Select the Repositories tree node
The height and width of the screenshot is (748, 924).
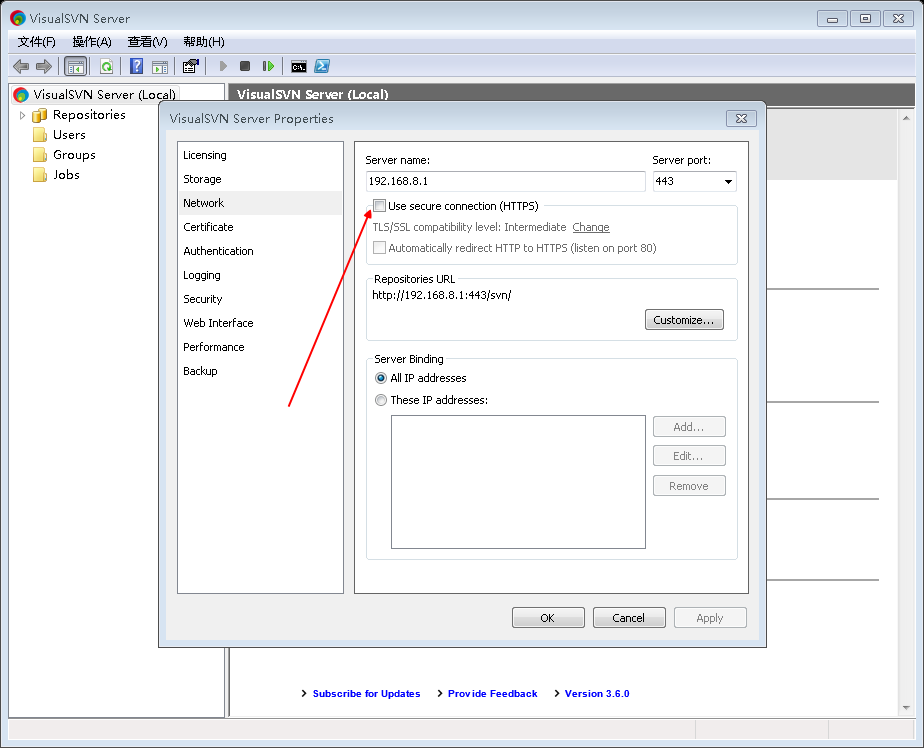(x=89, y=115)
